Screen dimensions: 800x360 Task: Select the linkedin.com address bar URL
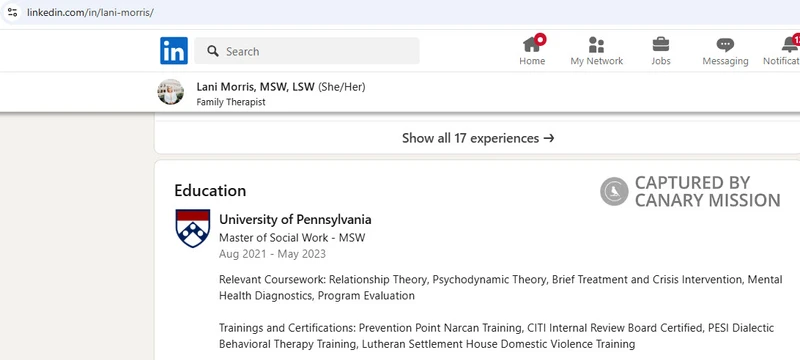[90, 13]
